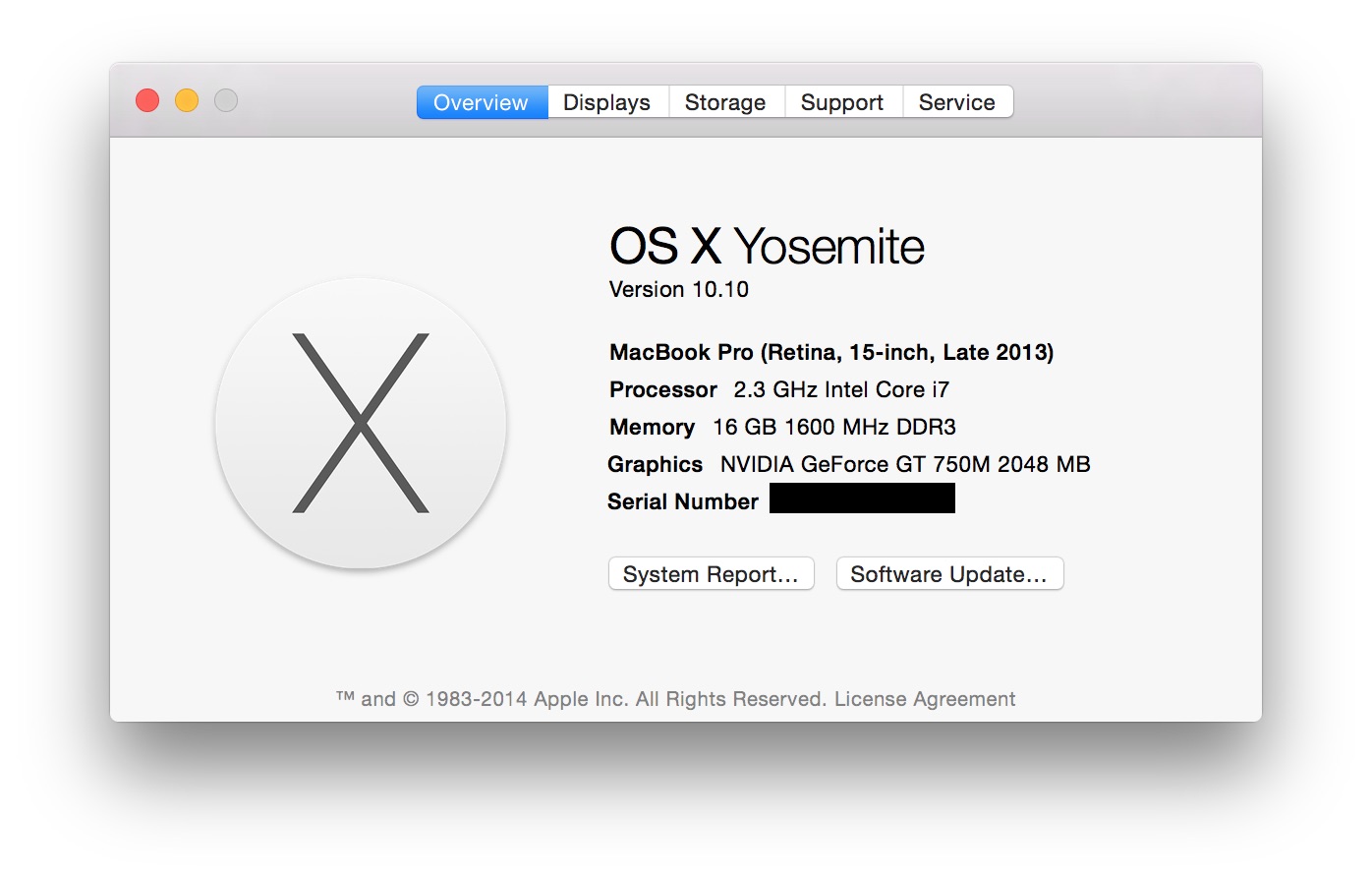Viewport: 1372px width, 879px height.
Task: Go to the Support tab
Action: [842, 102]
